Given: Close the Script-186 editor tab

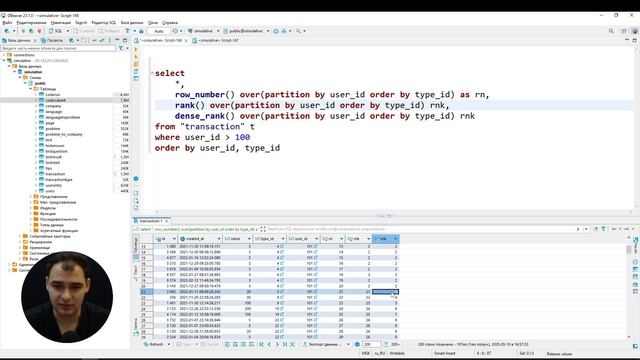Looking at the screenshot, I should (186, 41).
